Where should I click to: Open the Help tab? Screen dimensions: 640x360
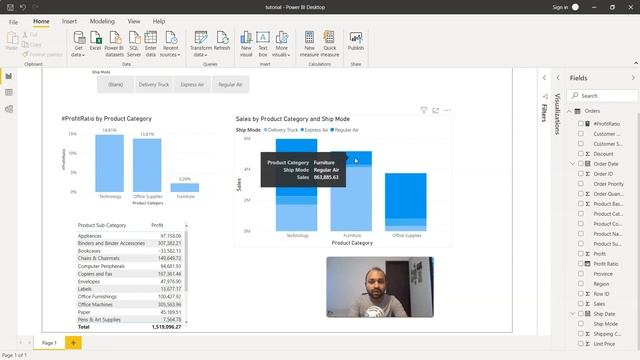(159, 22)
